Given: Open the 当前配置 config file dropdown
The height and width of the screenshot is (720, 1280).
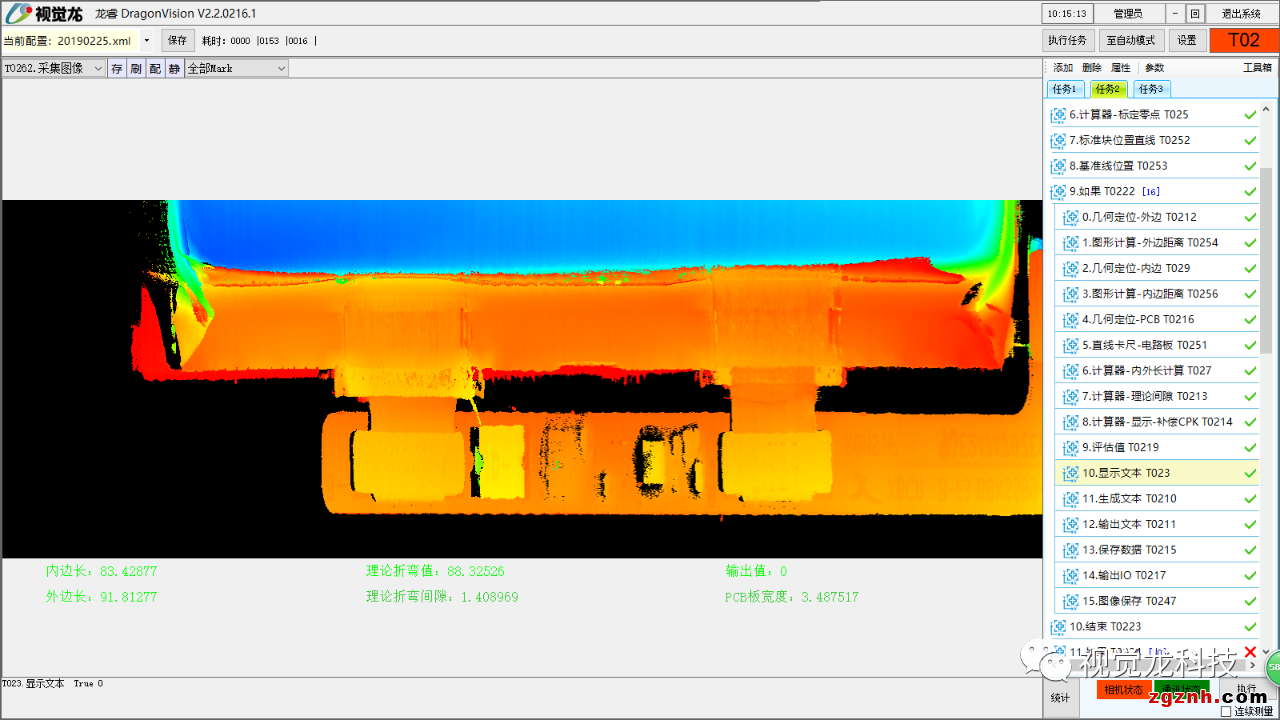Looking at the screenshot, I should click(x=147, y=41).
